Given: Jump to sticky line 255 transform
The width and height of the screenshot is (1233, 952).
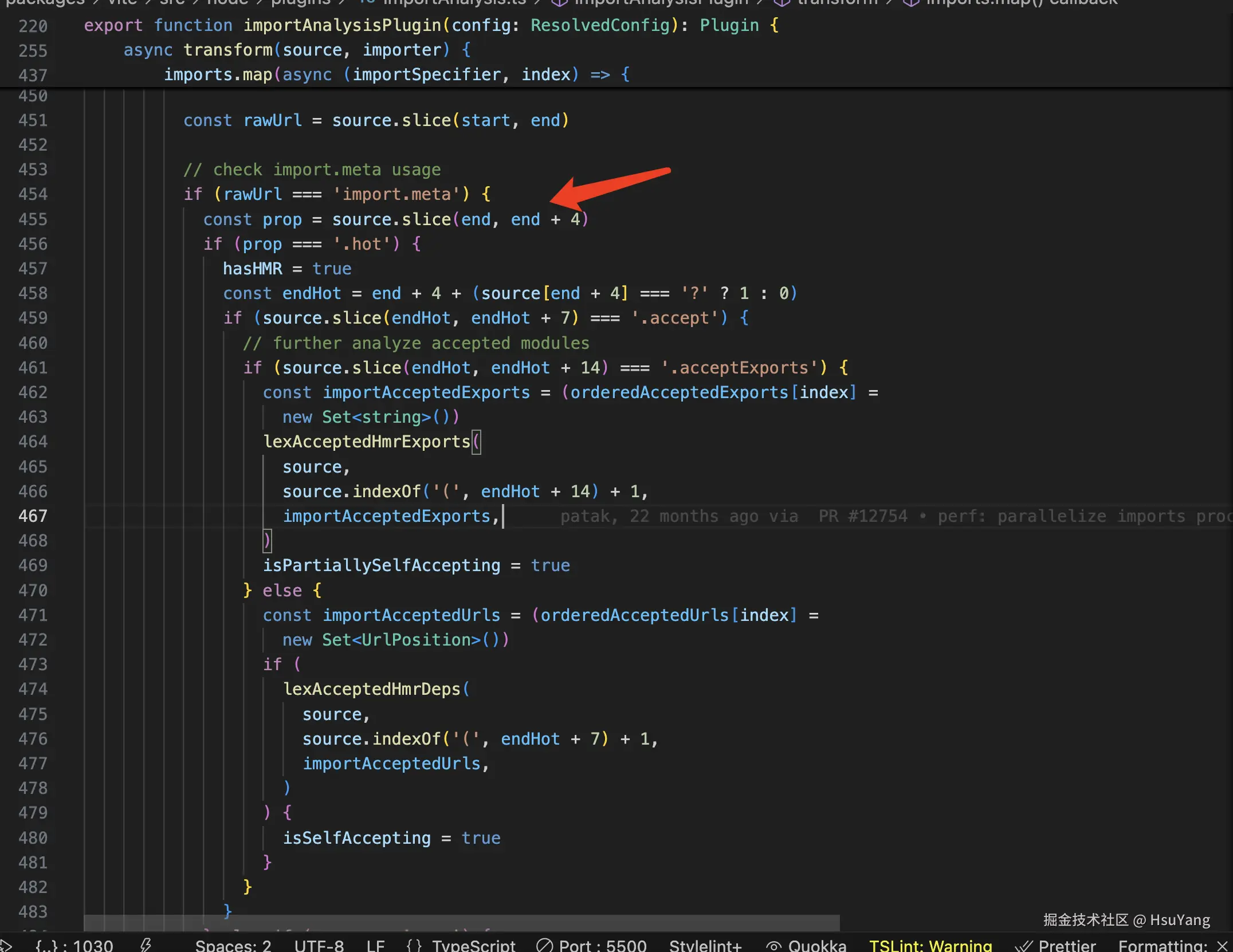Looking at the screenshot, I should [227, 50].
